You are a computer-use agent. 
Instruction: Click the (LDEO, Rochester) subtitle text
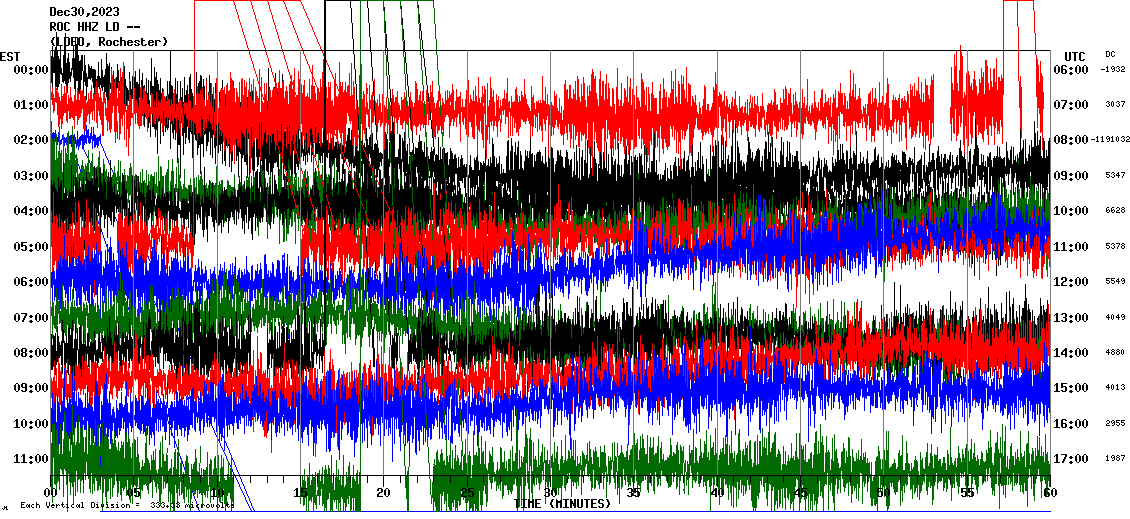109,42
